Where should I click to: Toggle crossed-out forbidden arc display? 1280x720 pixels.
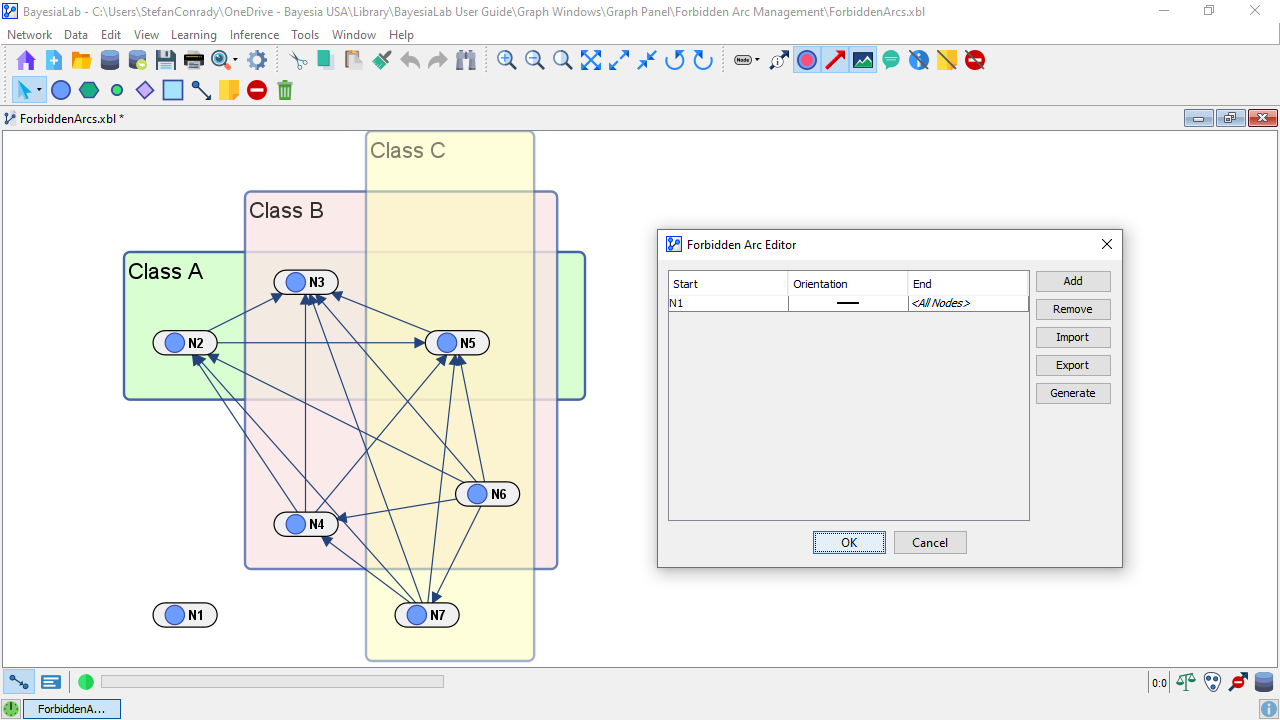coord(975,60)
